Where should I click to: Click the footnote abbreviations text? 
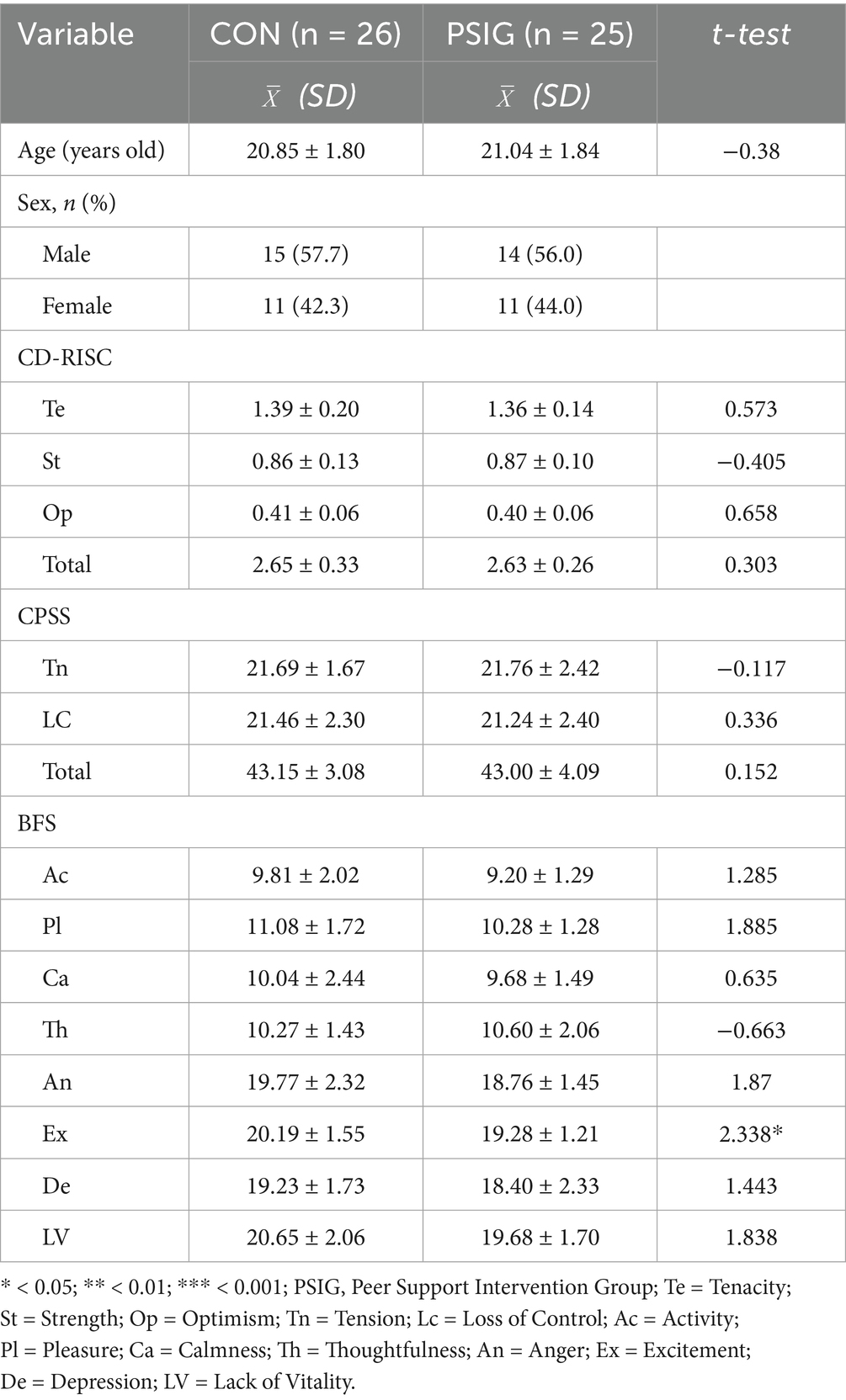(396, 1334)
